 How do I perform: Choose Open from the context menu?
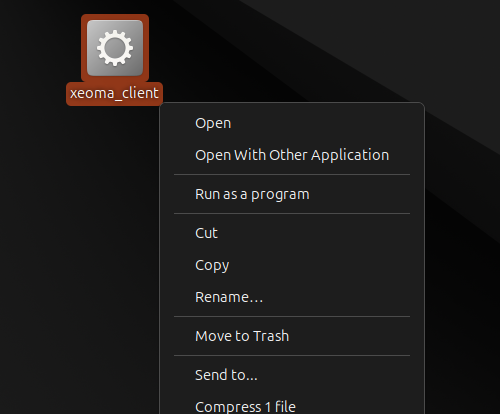click(292, 123)
